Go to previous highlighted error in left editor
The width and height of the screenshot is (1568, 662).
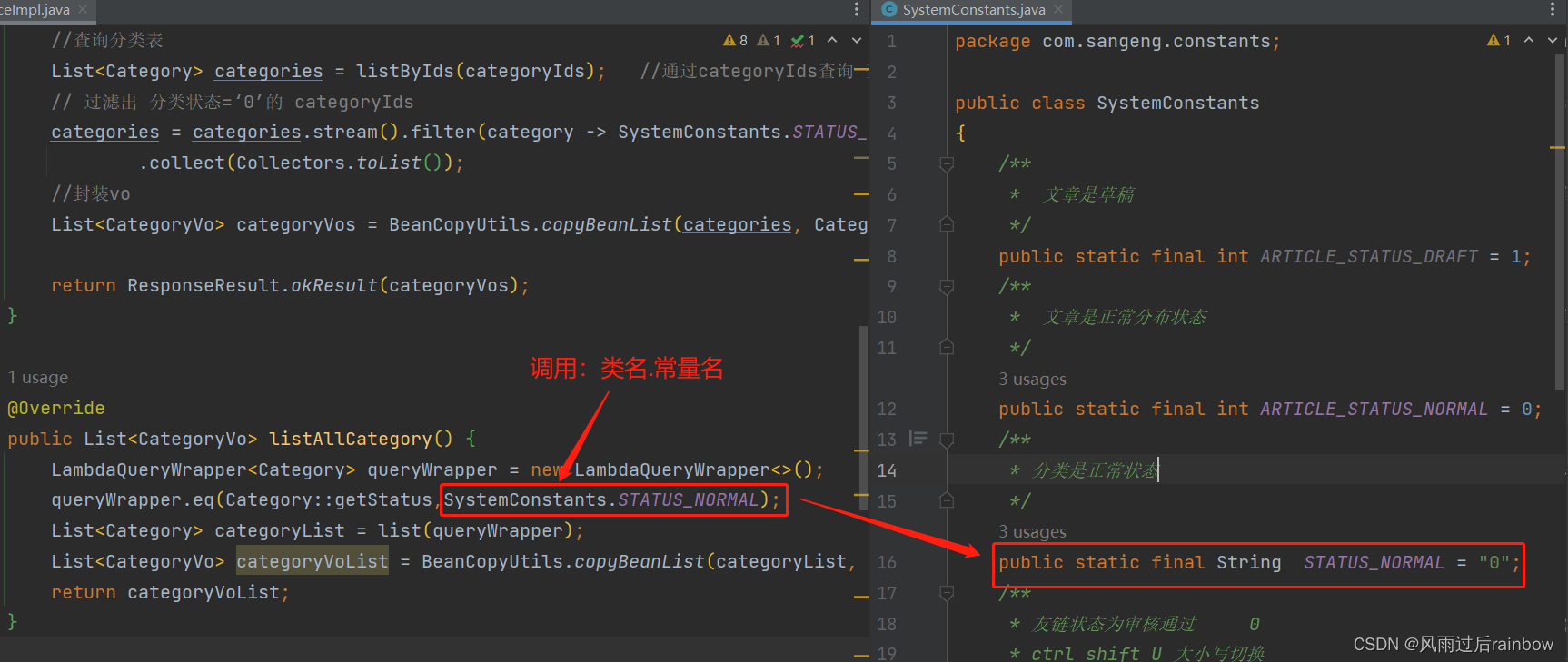(x=832, y=40)
